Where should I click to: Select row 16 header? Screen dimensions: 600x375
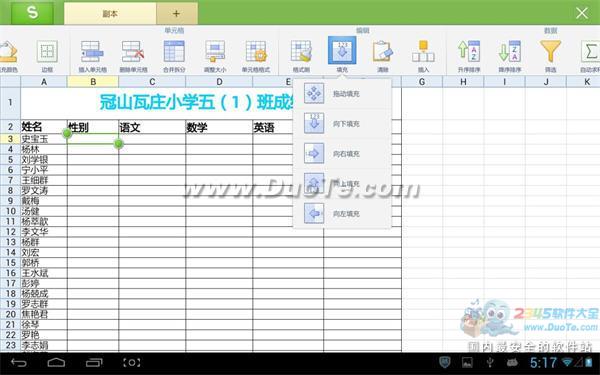coord(10,273)
